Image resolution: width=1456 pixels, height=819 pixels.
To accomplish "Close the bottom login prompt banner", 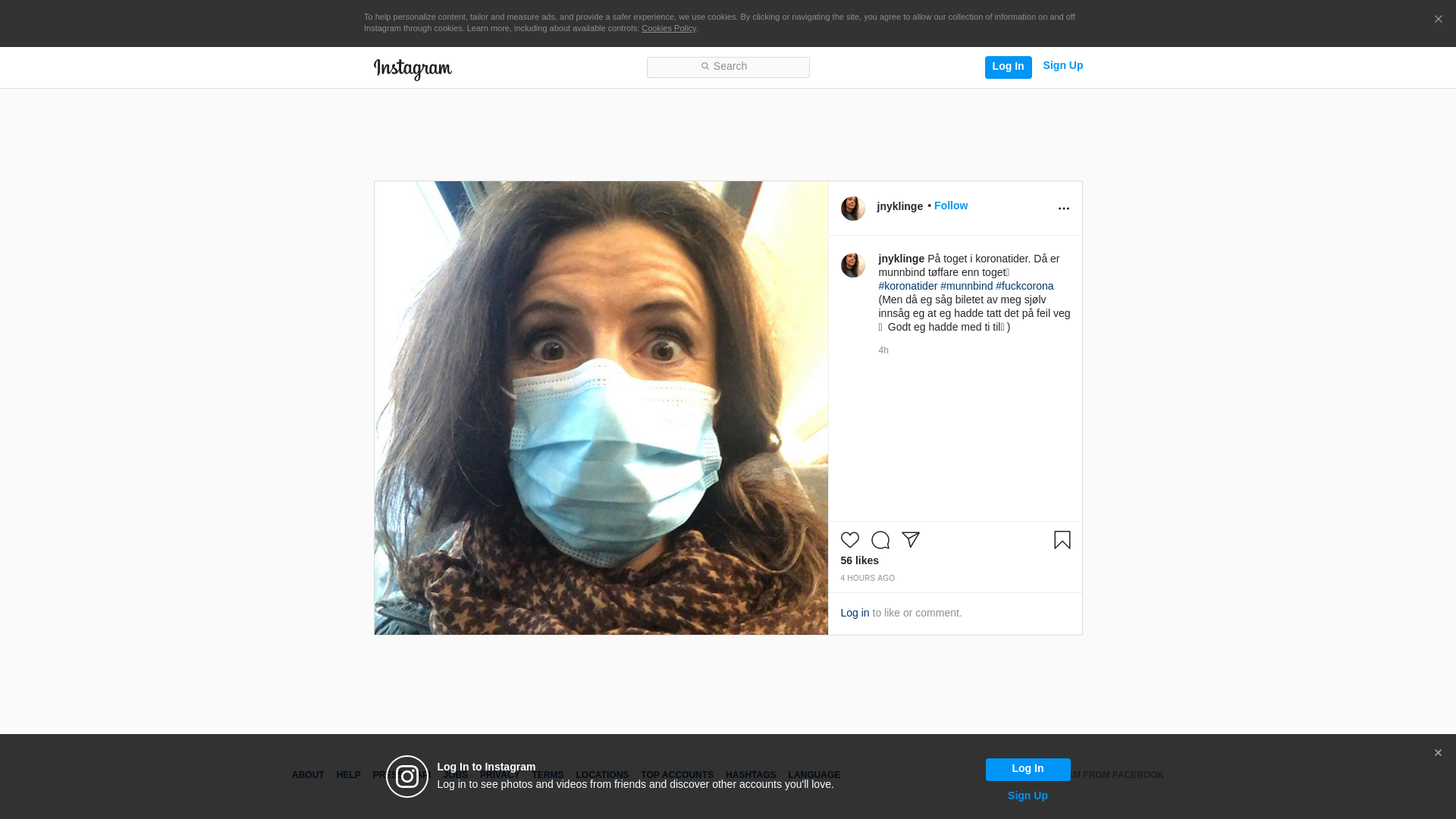I will (1438, 753).
